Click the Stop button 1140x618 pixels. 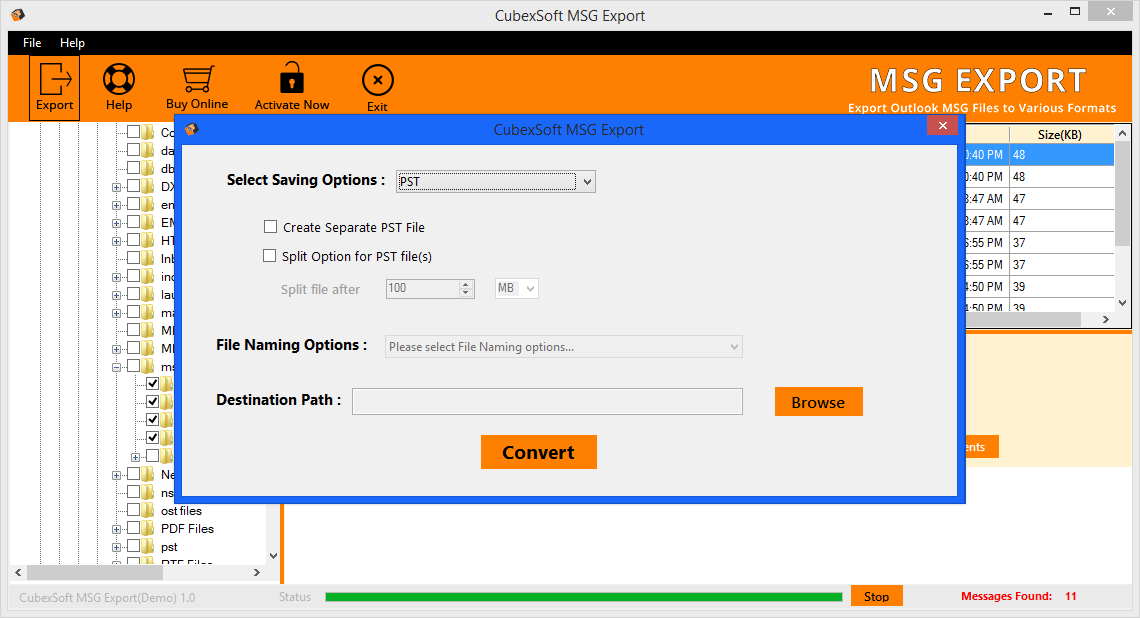coord(877,596)
